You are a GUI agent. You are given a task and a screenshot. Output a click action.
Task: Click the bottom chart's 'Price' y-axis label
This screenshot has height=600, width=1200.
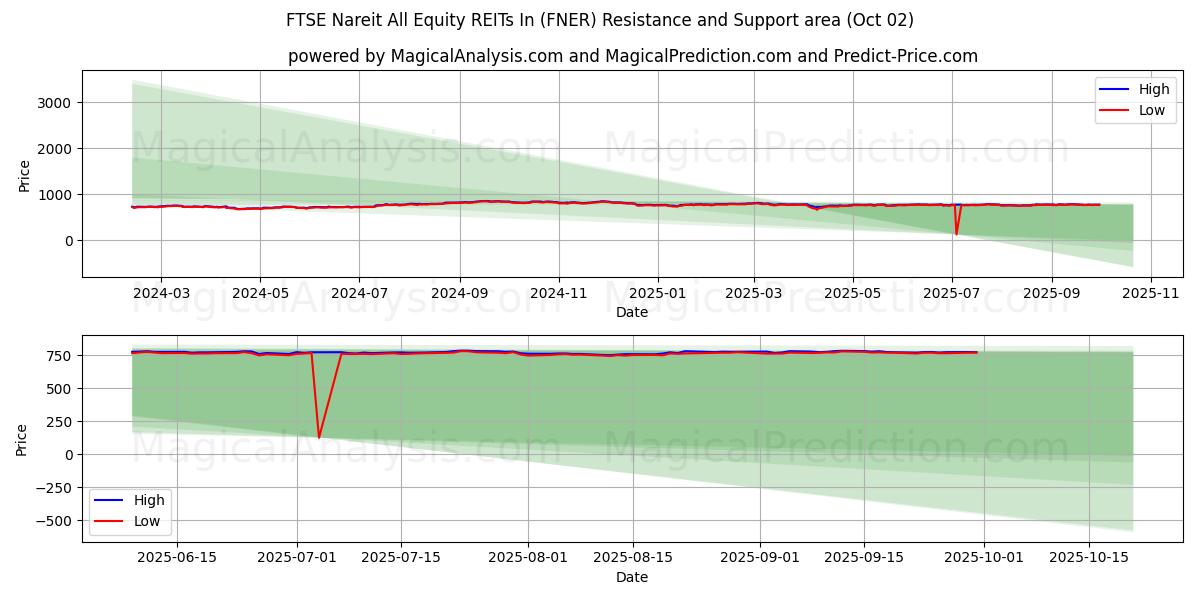22,439
